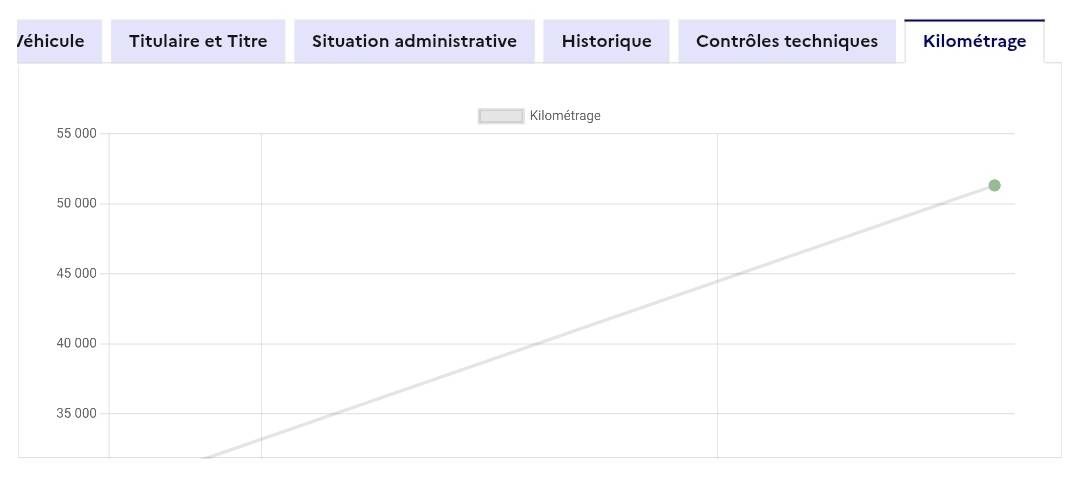The width and height of the screenshot is (1079, 493).
Task: Click the 35 000 axis label
Action: (x=76, y=414)
